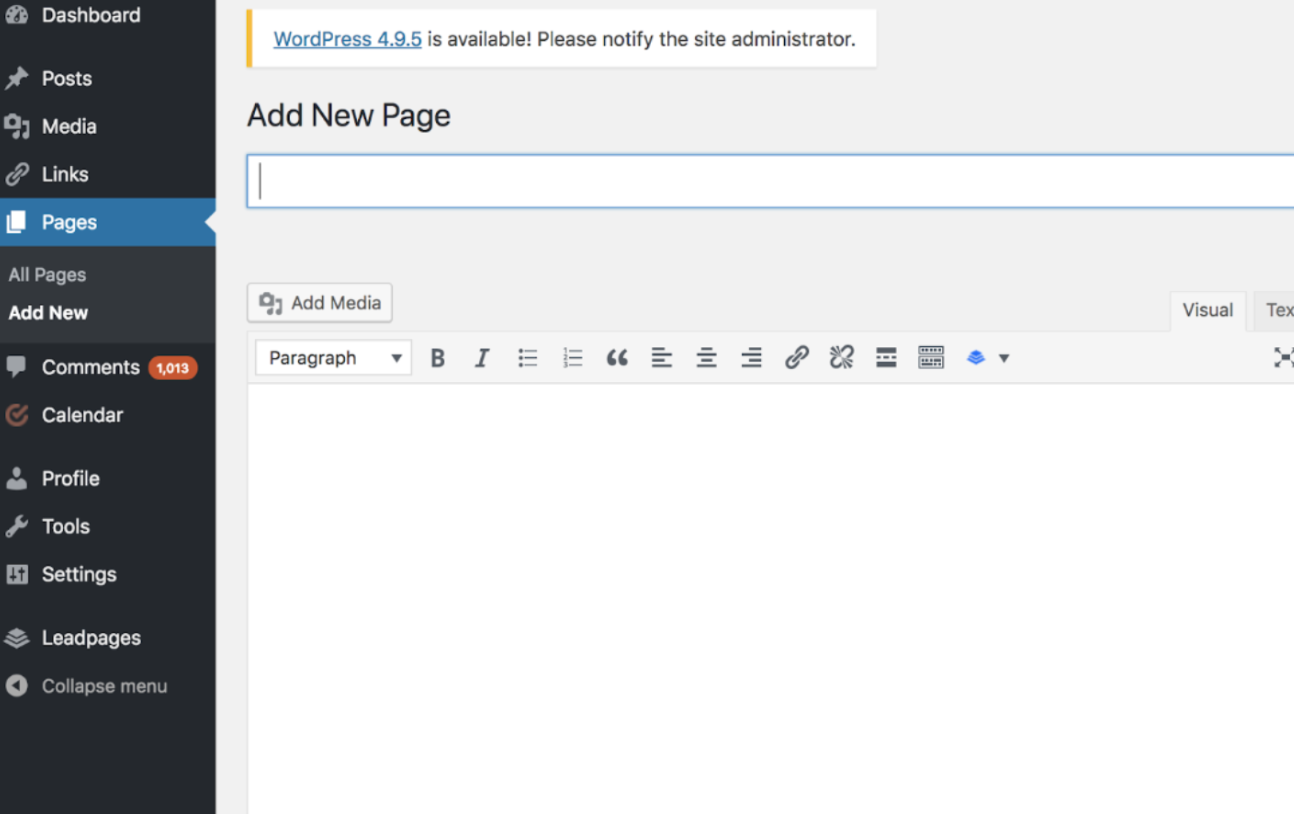Switch to the Visual editor tab
The width and height of the screenshot is (1294, 814).
[x=1208, y=310]
